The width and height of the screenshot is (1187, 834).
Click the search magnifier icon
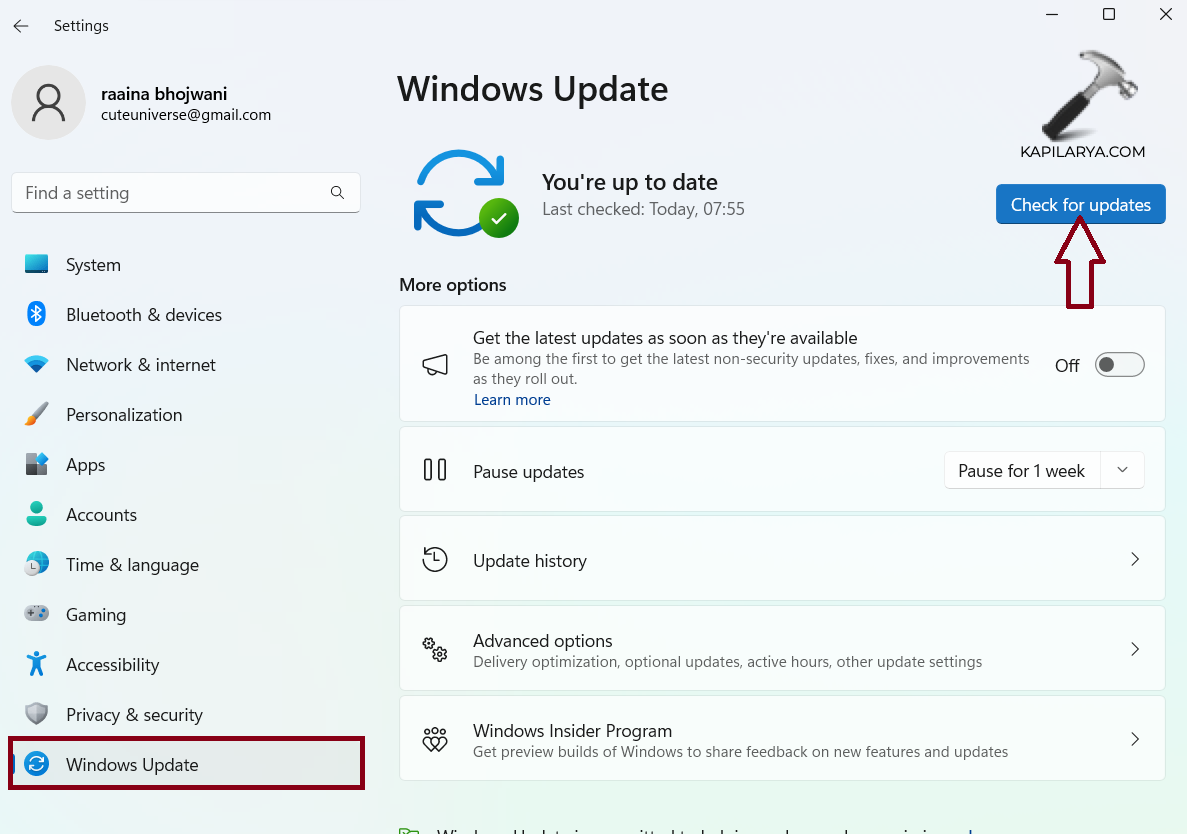click(337, 193)
